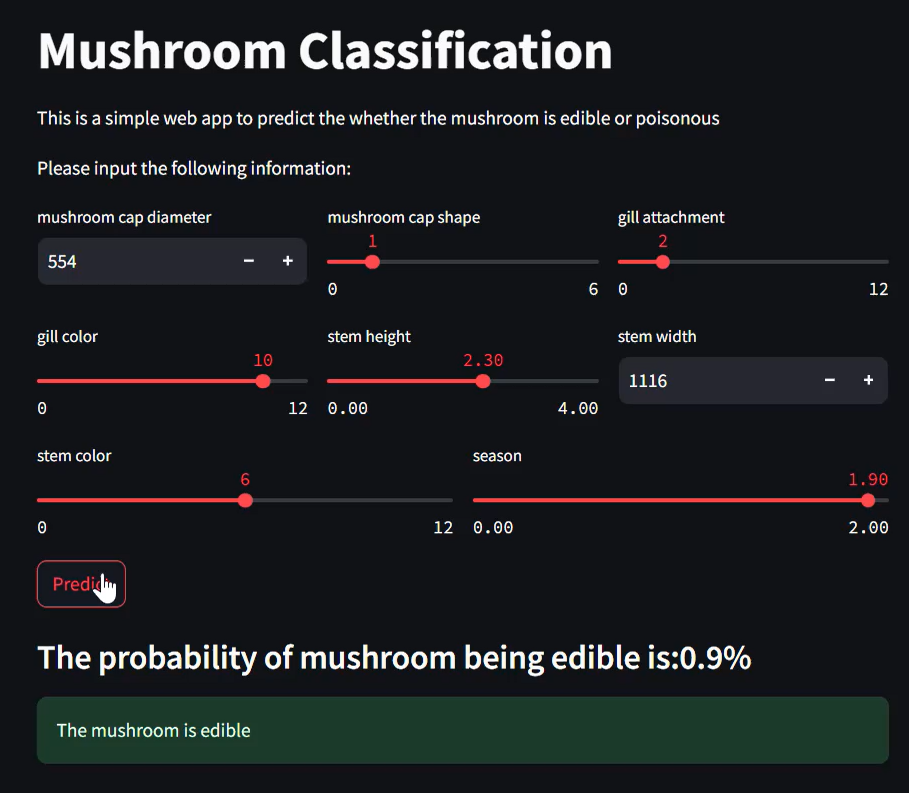Click the right end of the mushroom cap shape track
Viewport: 909px width, 793px height.
596,262
